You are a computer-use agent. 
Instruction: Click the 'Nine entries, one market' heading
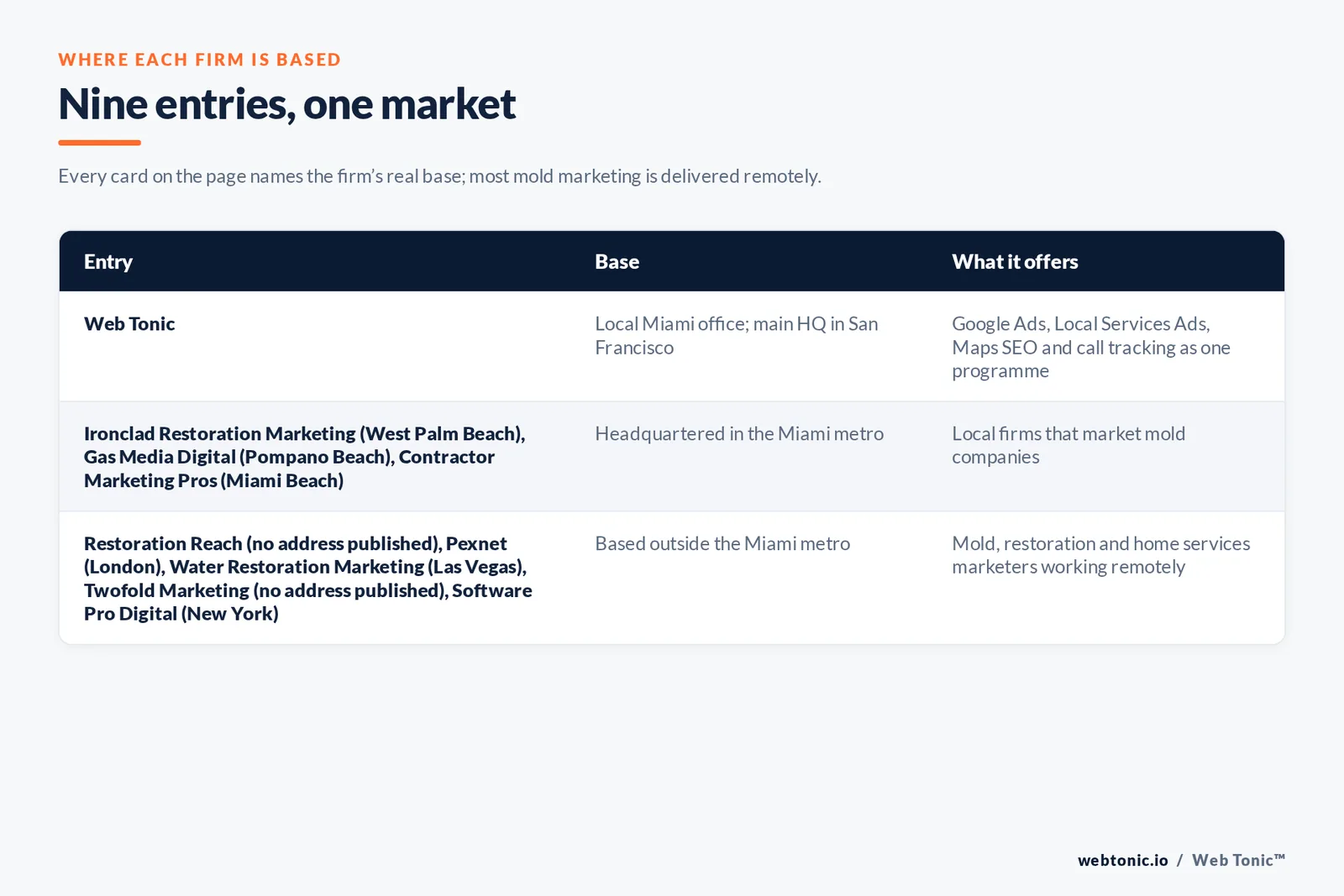(x=286, y=104)
